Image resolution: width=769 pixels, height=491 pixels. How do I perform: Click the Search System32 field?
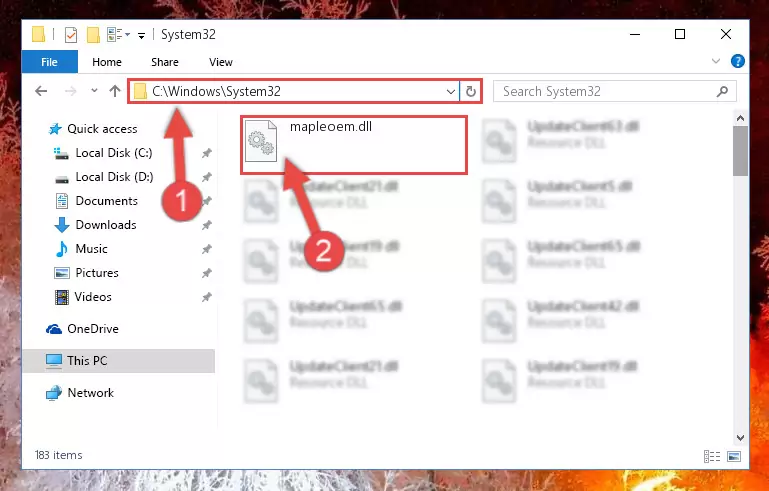pos(615,91)
